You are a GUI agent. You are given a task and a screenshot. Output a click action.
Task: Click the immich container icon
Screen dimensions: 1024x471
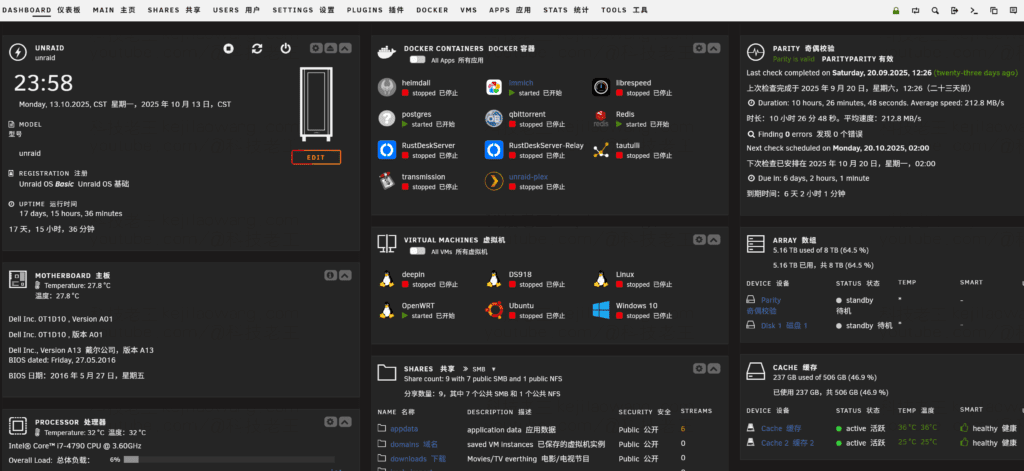(494, 87)
